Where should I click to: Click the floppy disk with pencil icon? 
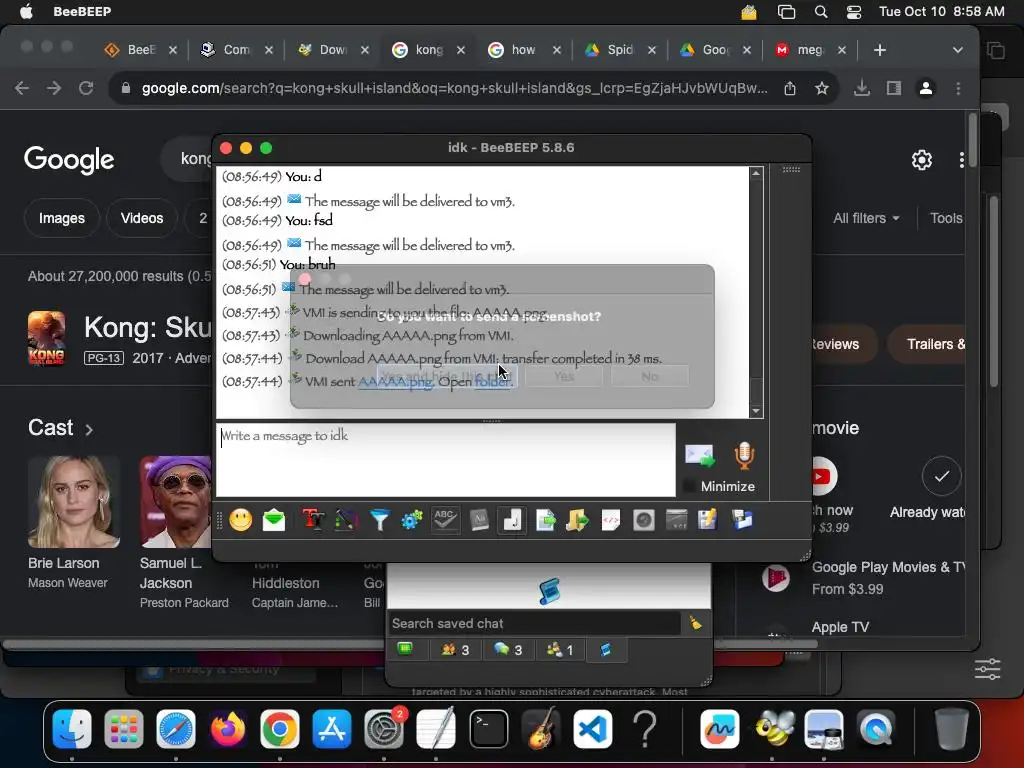coord(707,520)
